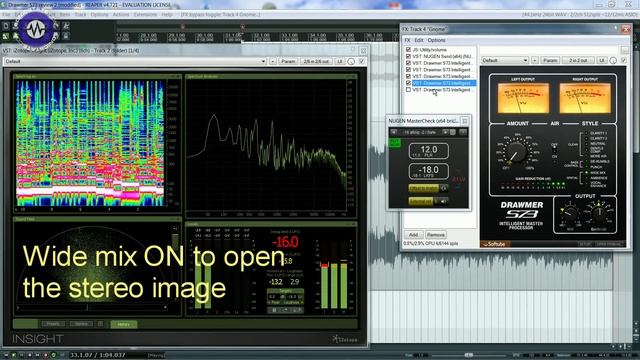
Task: Select the DE-RUMBLE style on Drawmer
Action: (x=598, y=162)
